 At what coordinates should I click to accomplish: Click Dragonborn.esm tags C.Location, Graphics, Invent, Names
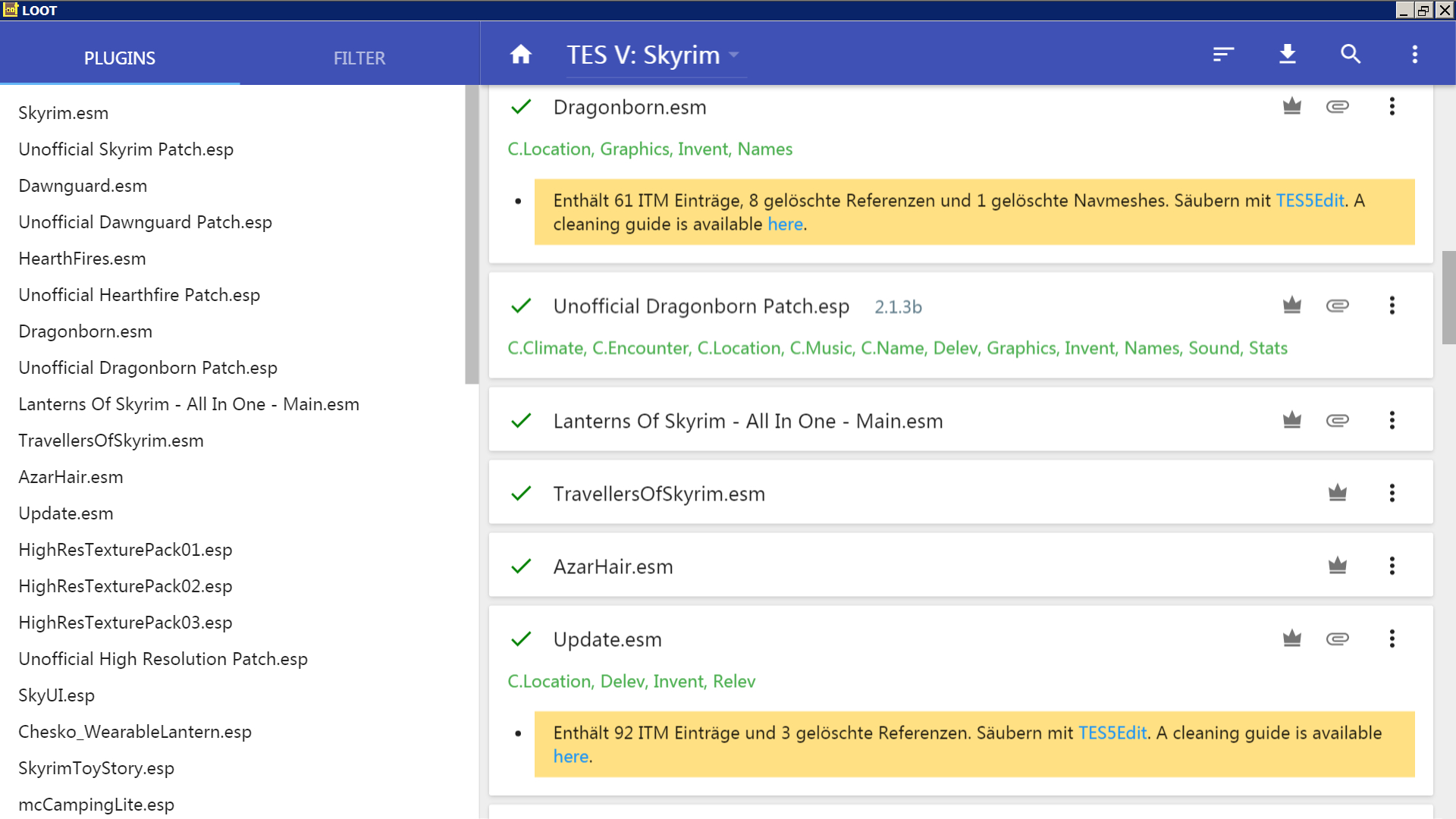pyautogui.click(x=650, y=149)
